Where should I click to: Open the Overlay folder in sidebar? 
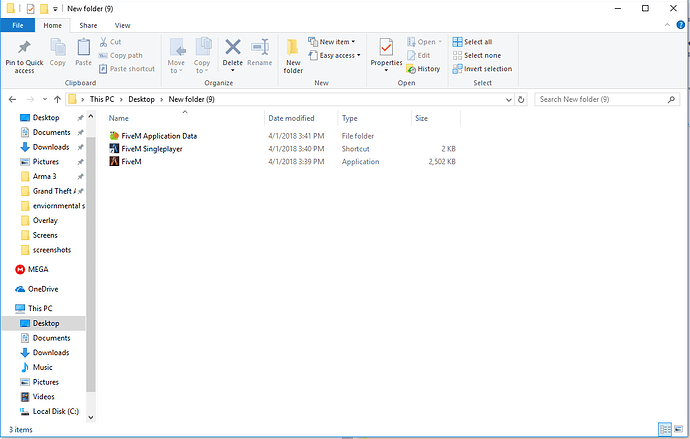tap(45, 220)
